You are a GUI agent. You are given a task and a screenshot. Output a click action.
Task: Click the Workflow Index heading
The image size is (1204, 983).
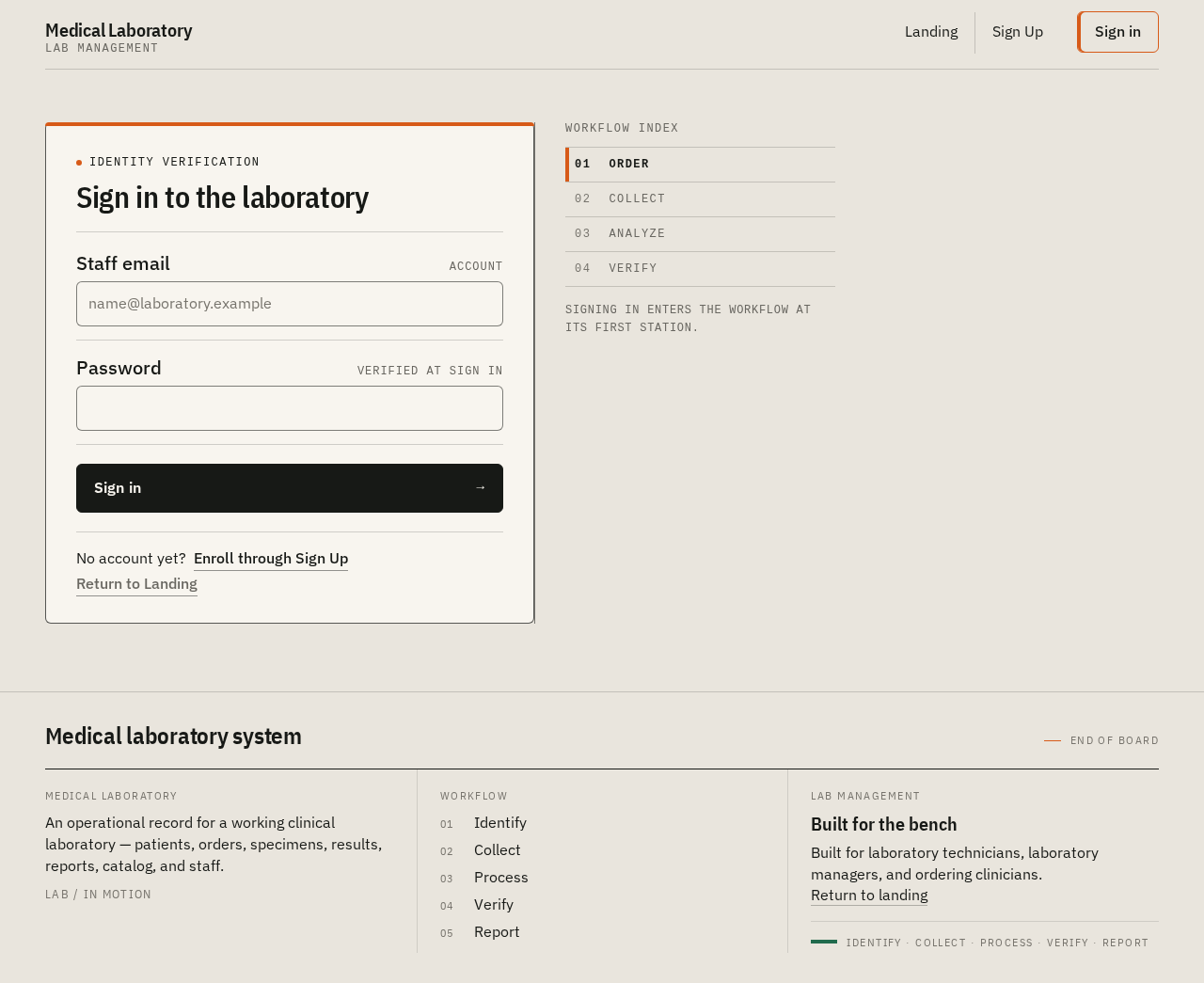tap(622, 128)
